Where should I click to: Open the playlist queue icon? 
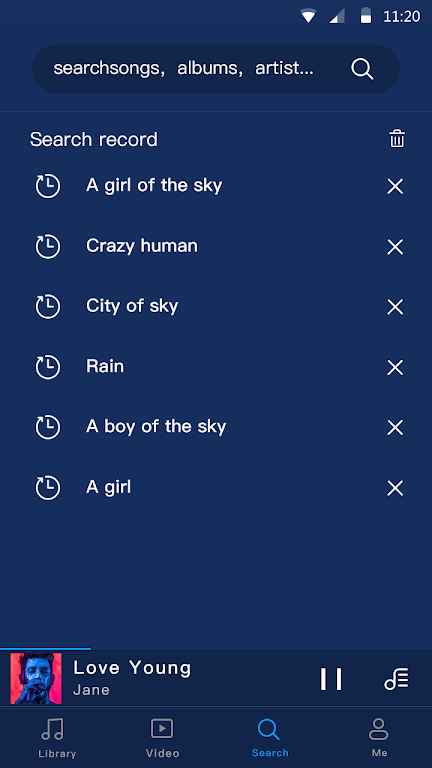(396, 679)
